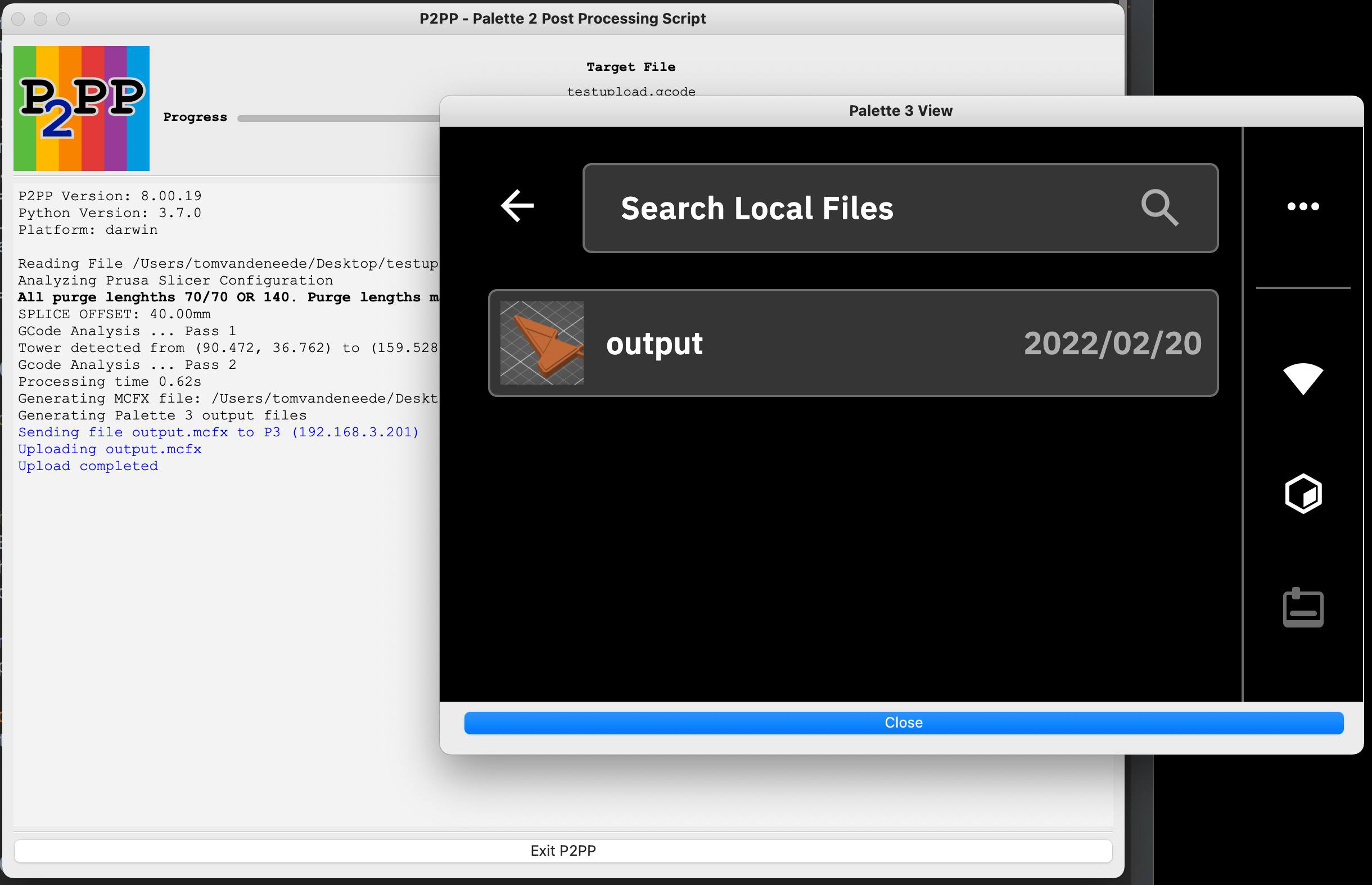Click the Wi-Fi status icon
The height and width of the screenshot is (885, 1372).
1303,380
